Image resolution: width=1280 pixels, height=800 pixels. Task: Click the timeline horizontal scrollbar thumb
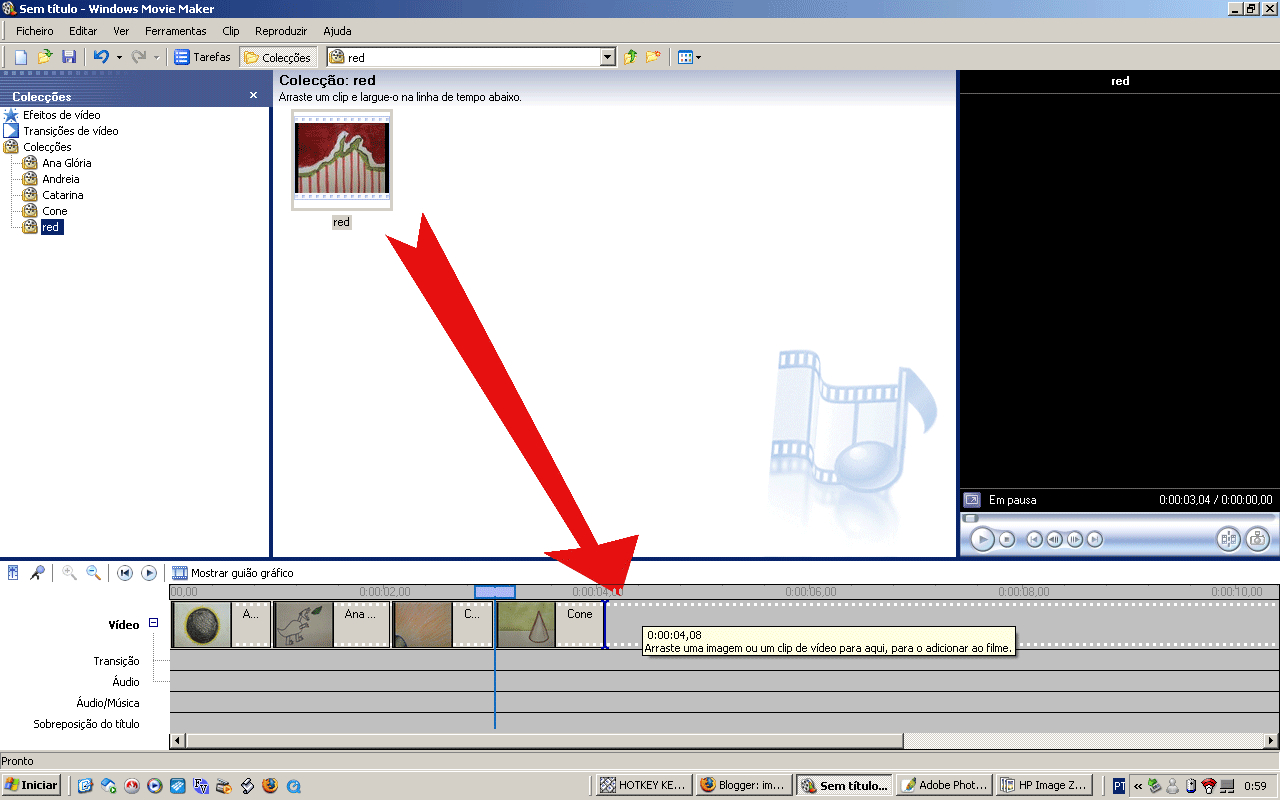[544, 741]
